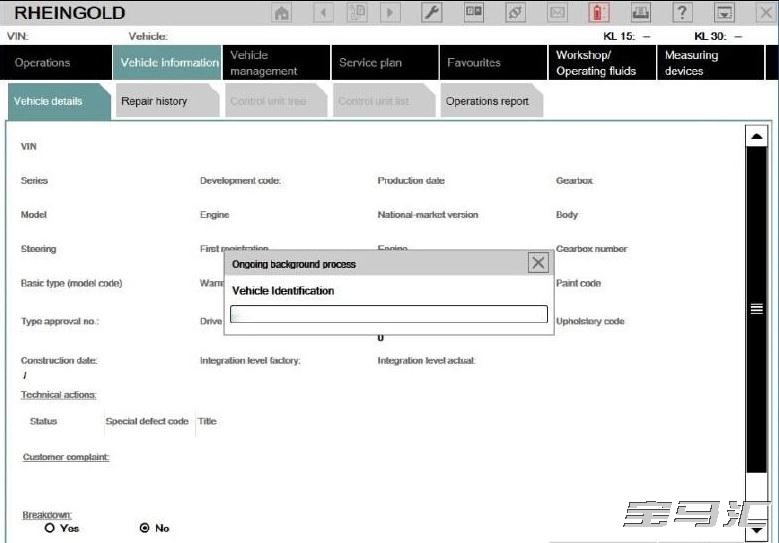The height and width of the screenshot is (543, 779).
Task: Click the Vehicle Identification heading
Action: pyautogui.click(x=283, y=291)
